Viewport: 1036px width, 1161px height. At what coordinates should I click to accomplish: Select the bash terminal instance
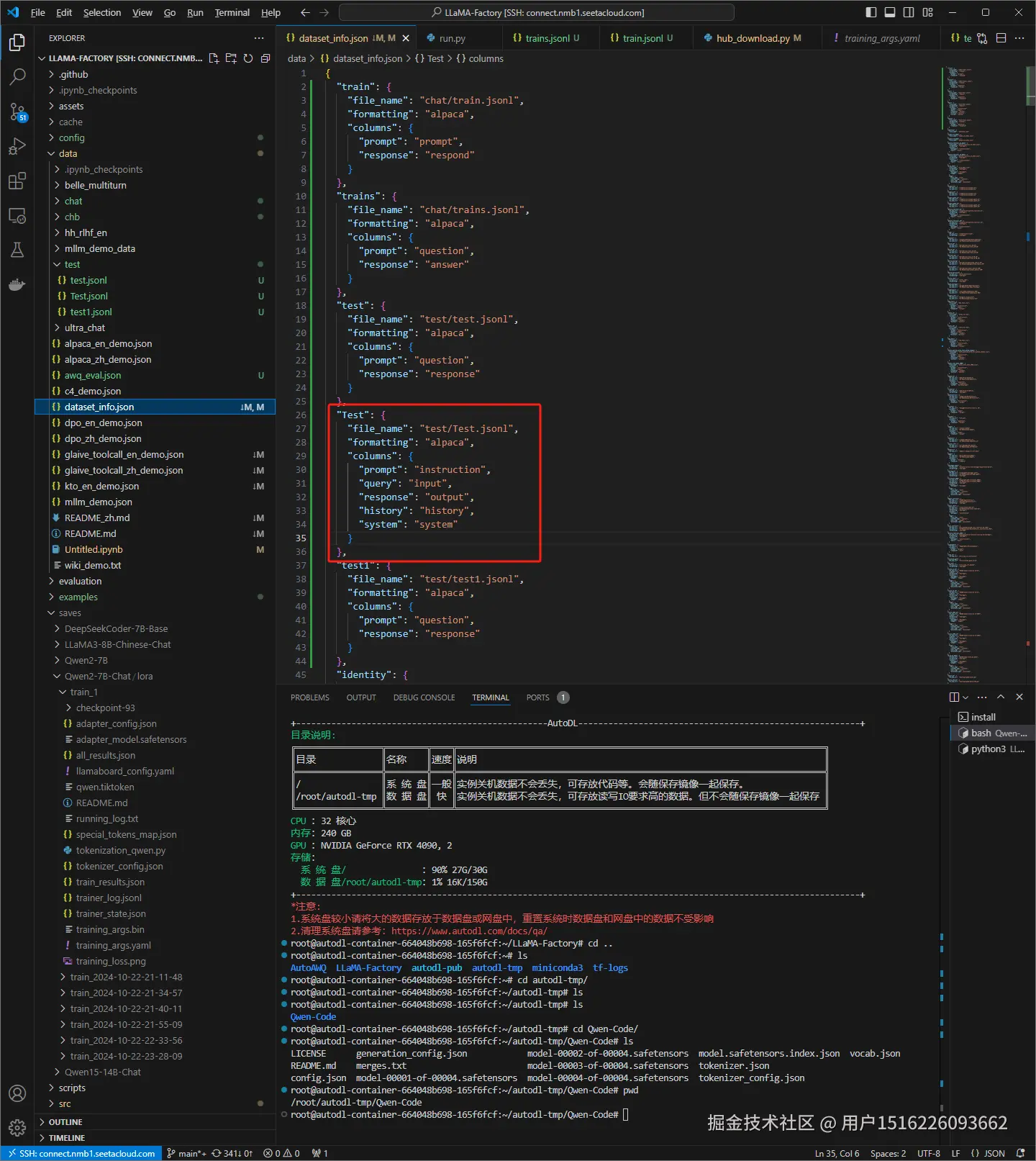coord(992,733)
